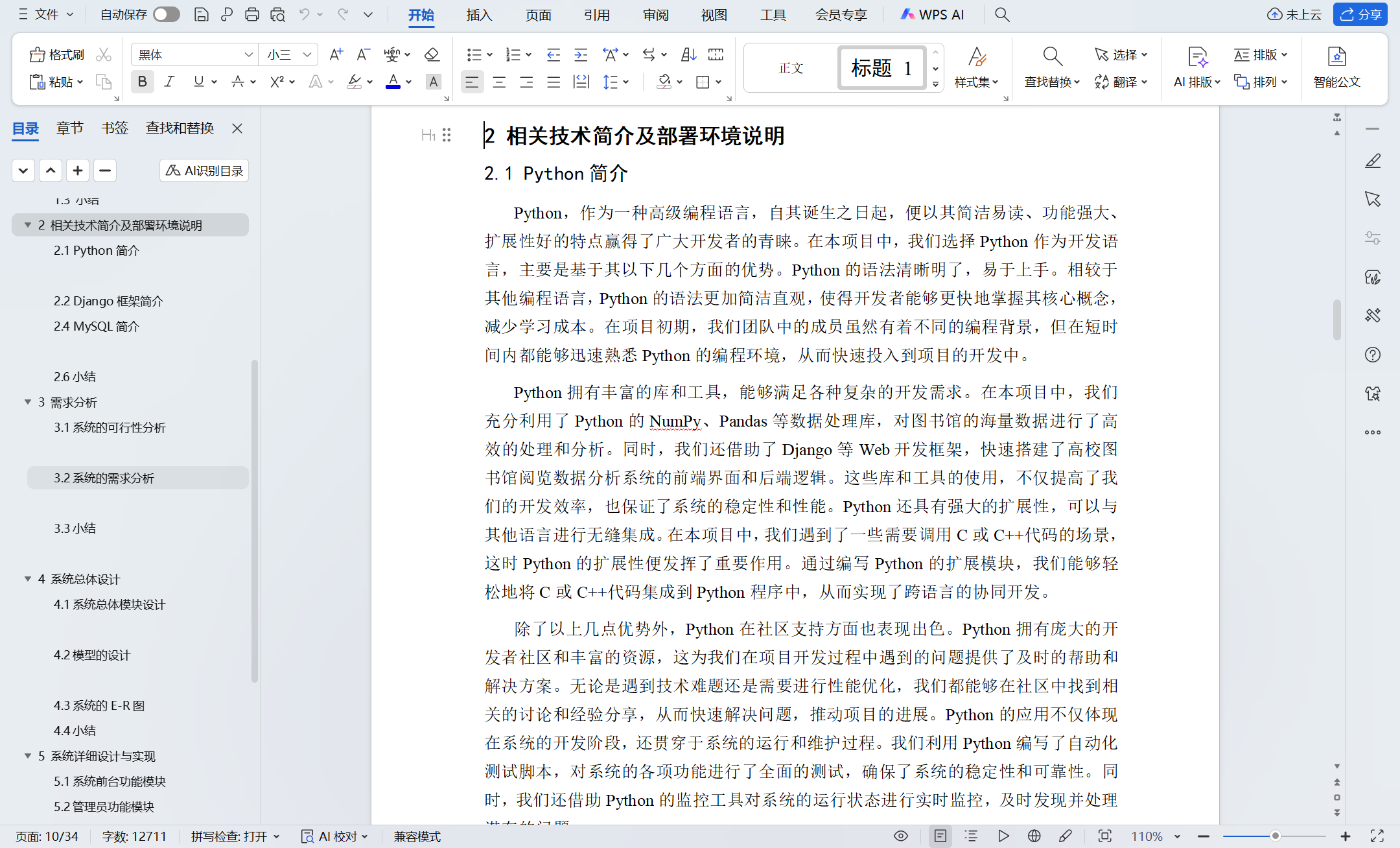Click the pen edit icon in right sidebar
Viewport: 1400px width, 848px height.
click(1373, 161)
